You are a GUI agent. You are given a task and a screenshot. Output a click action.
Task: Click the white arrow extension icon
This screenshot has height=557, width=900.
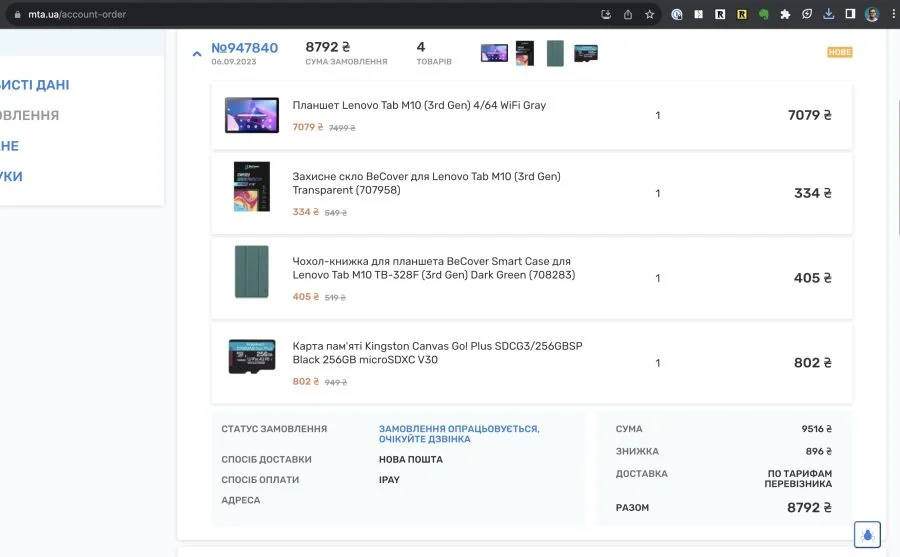coord(699,14)
